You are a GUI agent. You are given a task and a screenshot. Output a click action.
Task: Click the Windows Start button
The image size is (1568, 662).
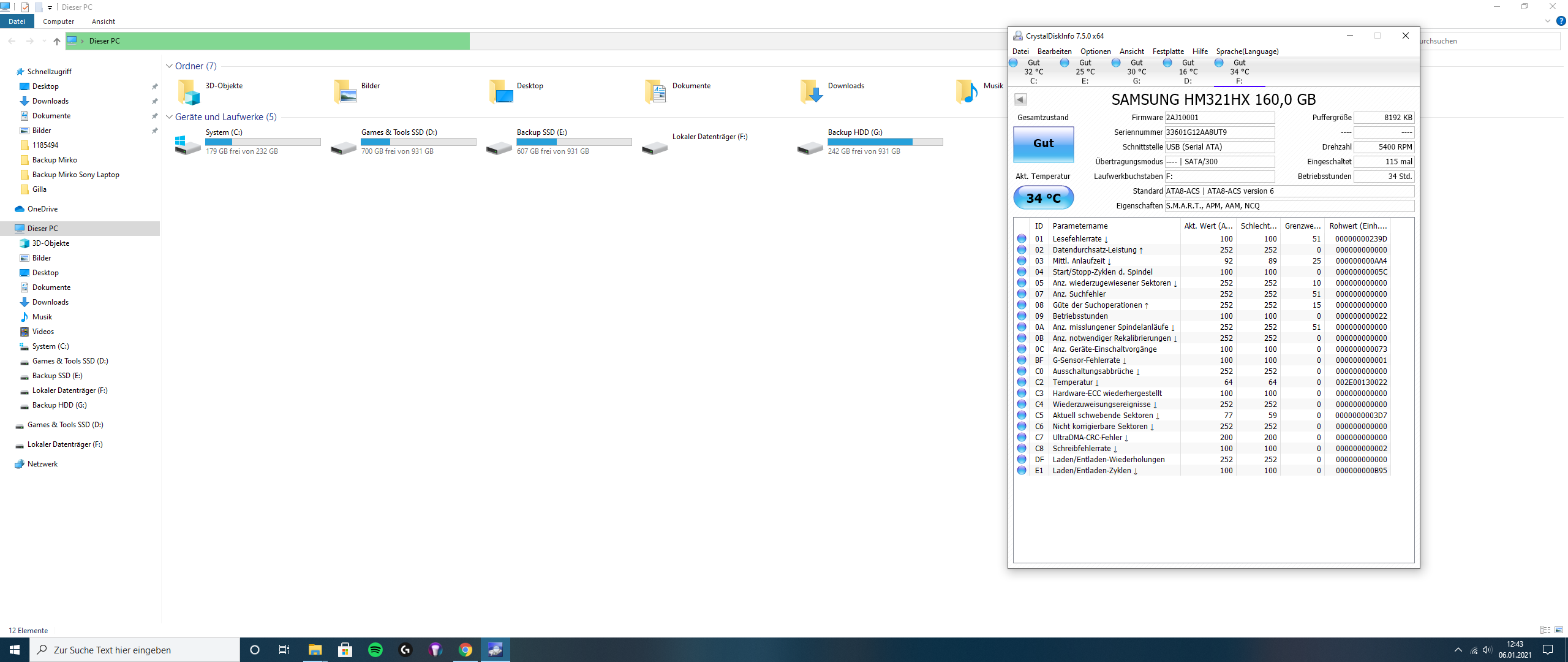pos(15,650)
